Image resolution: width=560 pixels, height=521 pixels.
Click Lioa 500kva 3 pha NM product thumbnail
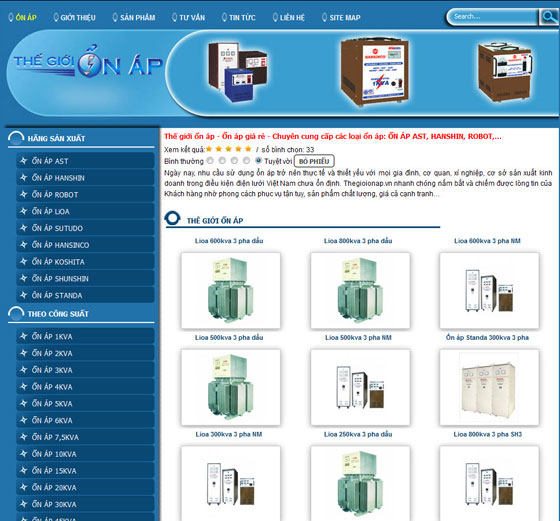(x=360, y=387)
